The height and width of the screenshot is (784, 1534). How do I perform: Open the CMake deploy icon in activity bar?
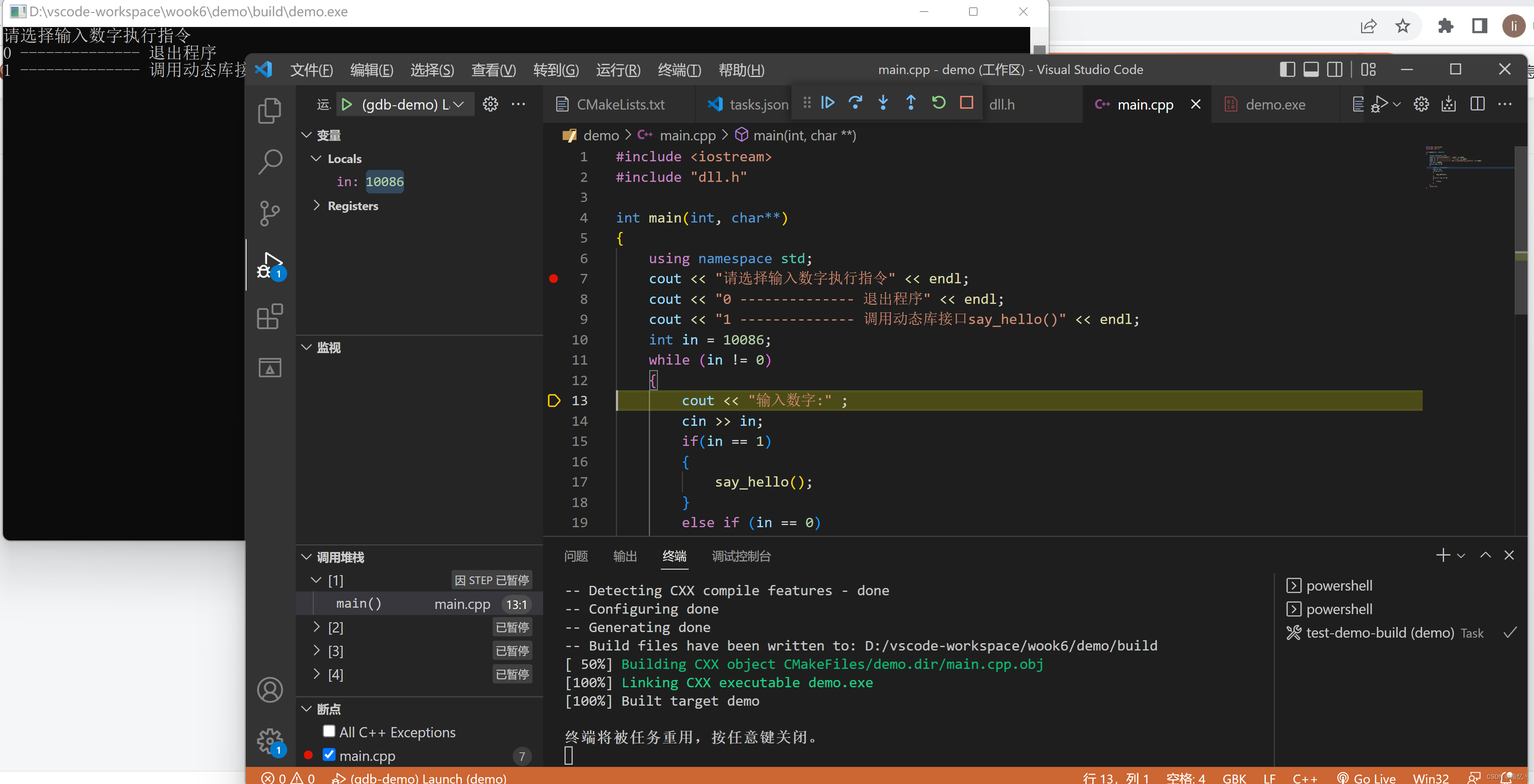270,367
